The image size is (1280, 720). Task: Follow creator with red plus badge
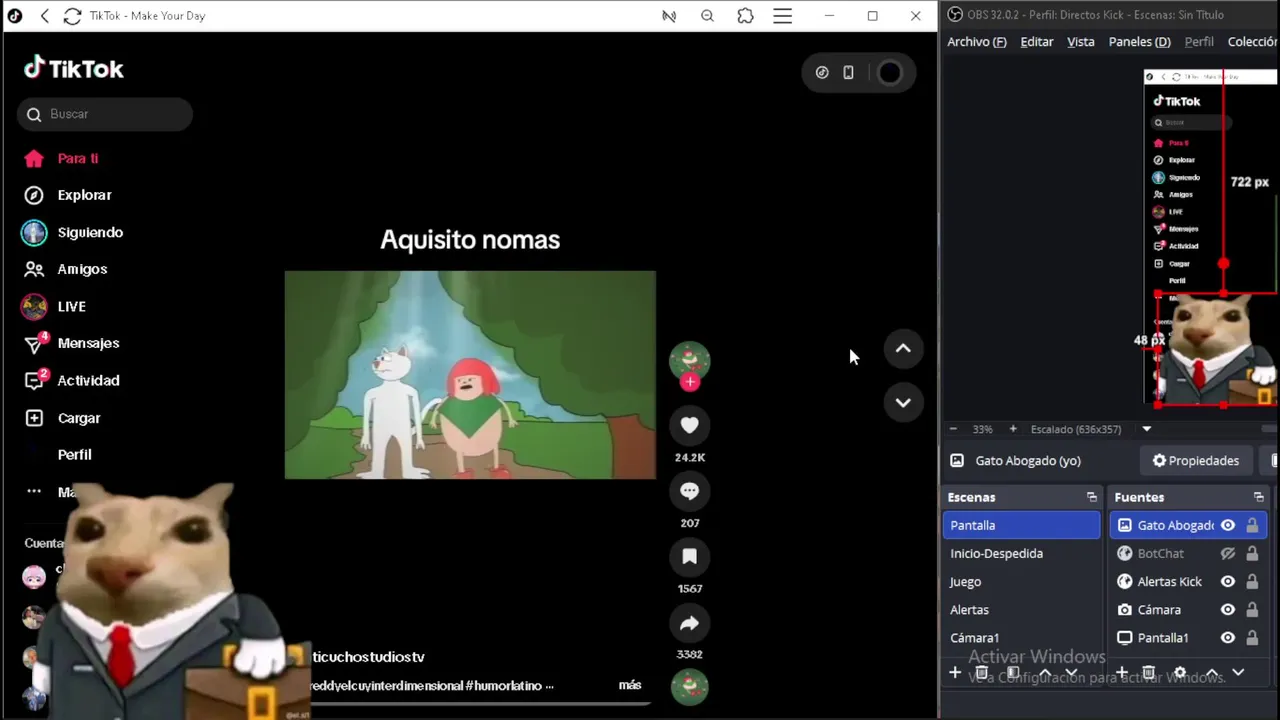coord(689,382)
